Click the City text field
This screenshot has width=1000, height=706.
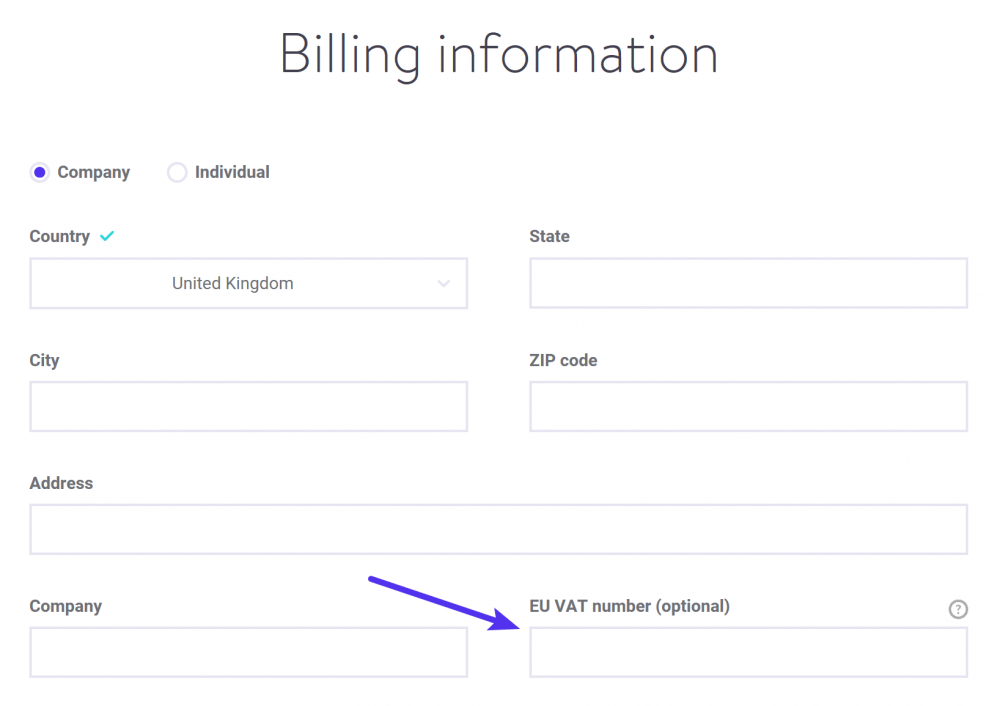248,407
